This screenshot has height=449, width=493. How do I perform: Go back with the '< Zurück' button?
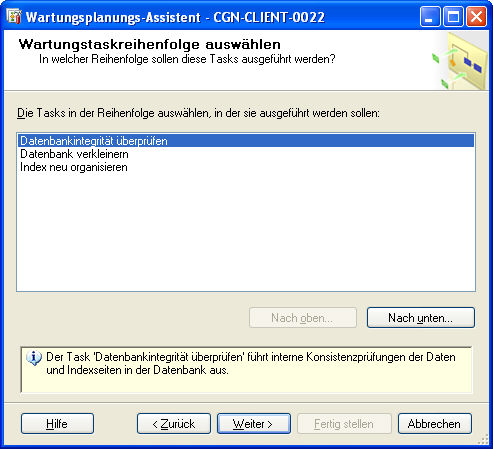tap(174, 424)
